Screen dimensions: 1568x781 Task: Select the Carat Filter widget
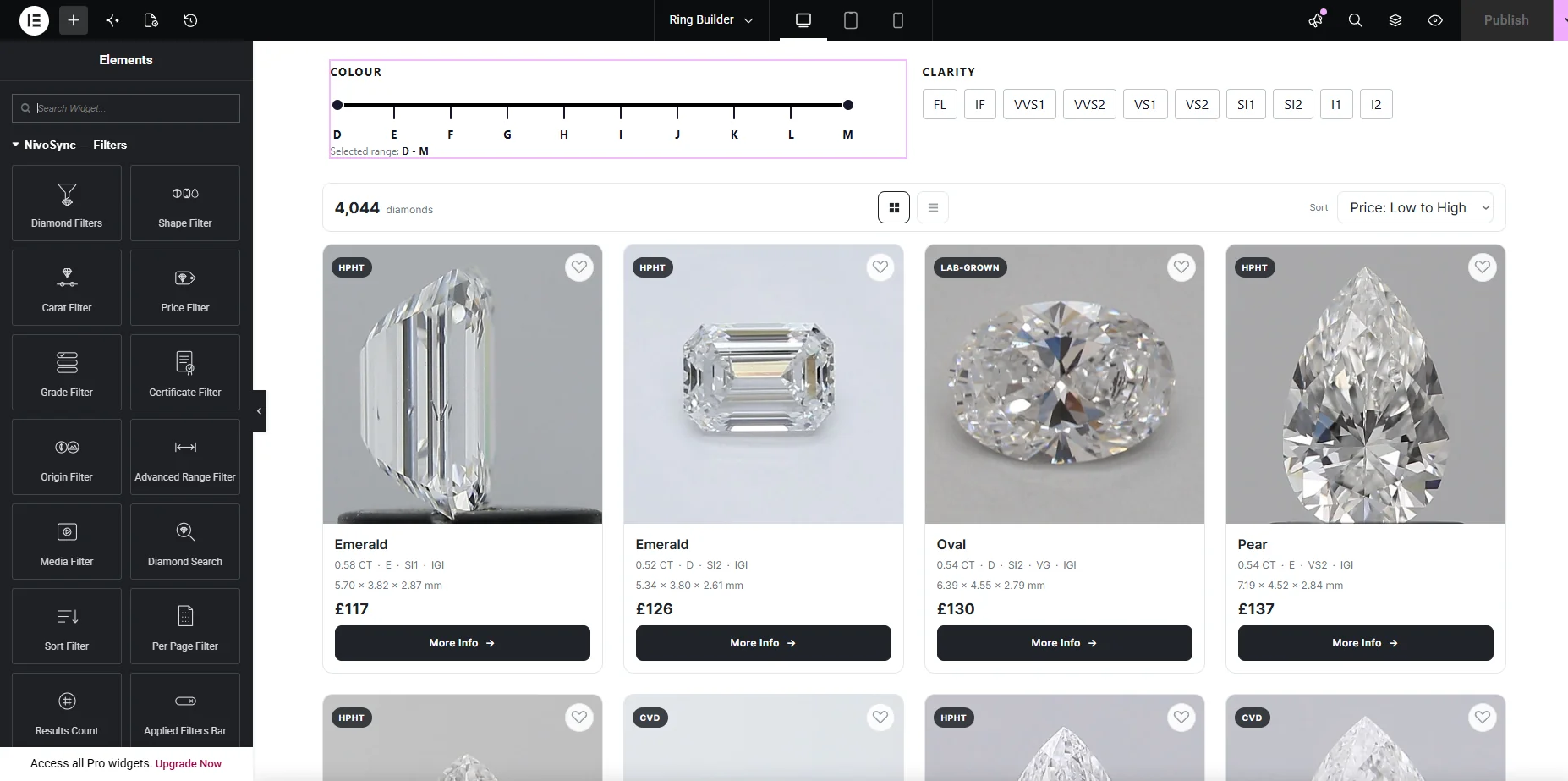(67, 288)
